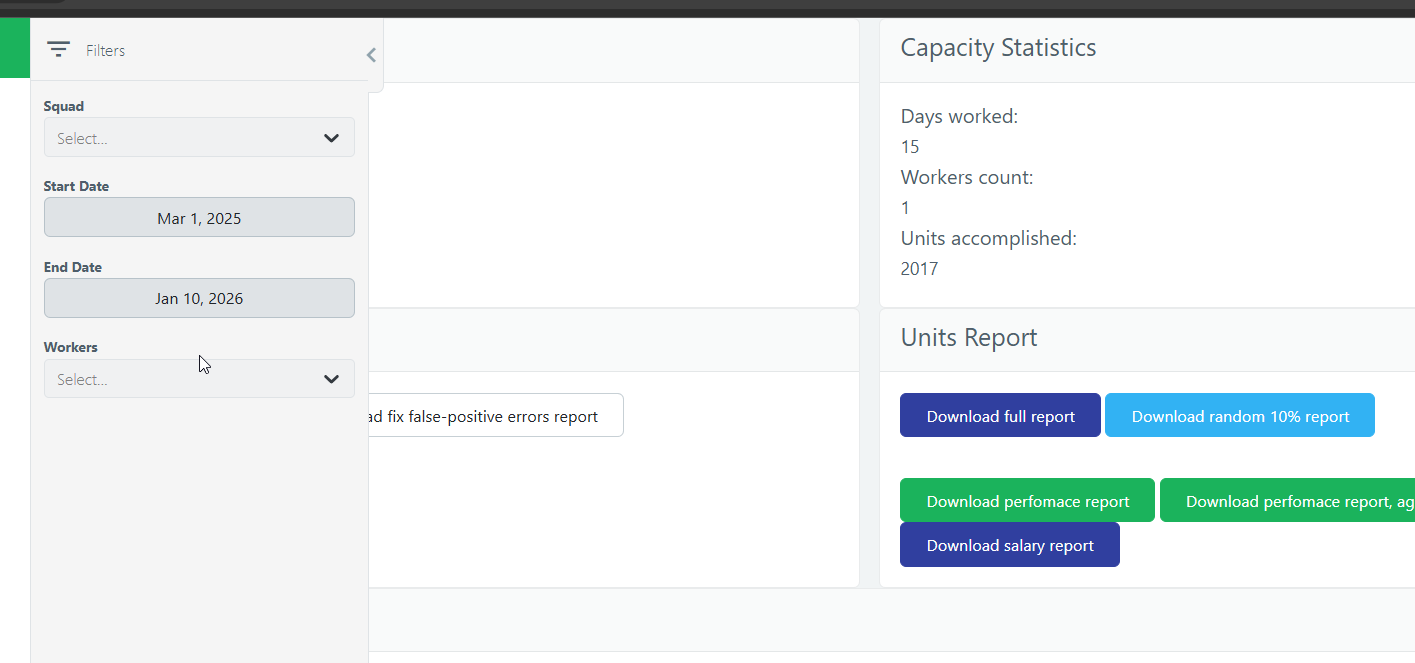Image resolution: width=1415 pixels, height=663 pixels.
Task: Open the Start Date picker
Action: 199,218
